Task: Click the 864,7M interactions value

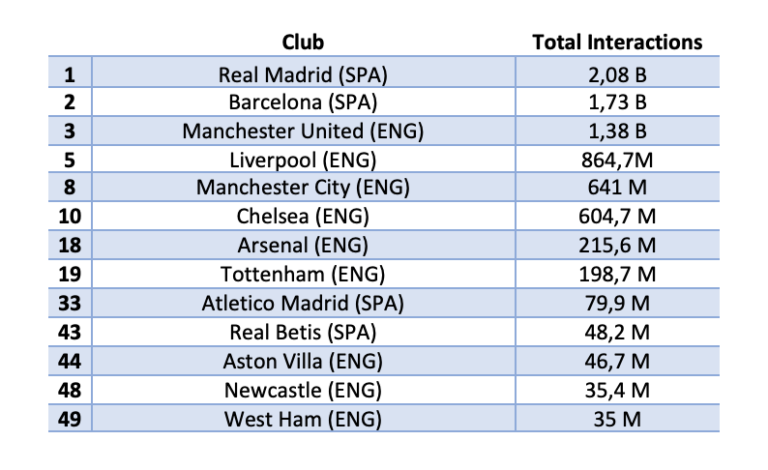Action: tap(617, 159)
